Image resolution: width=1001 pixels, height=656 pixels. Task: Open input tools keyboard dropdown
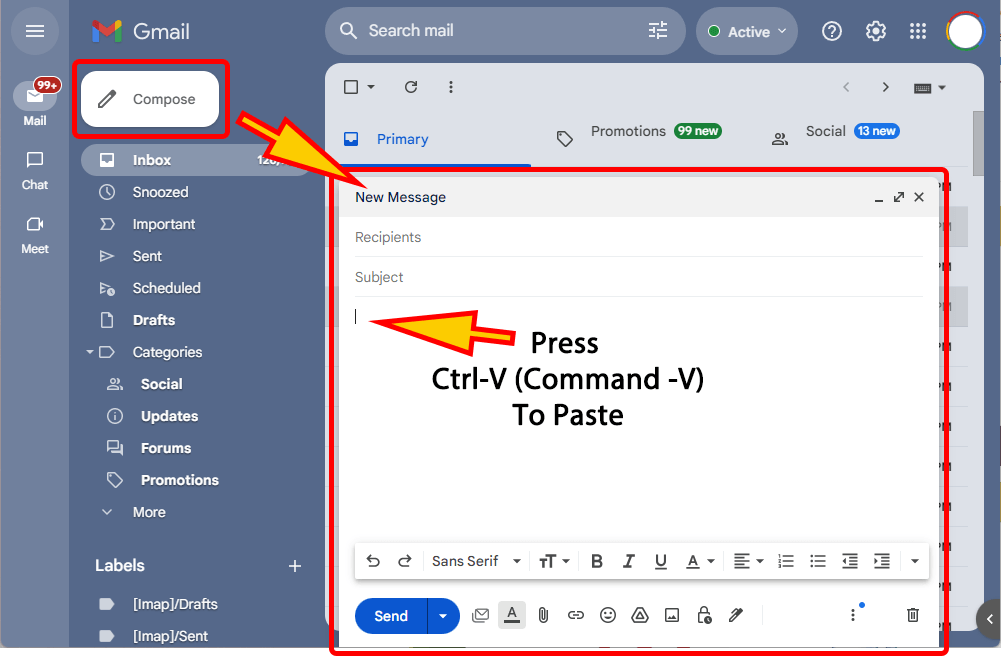(x=929, y=87)
